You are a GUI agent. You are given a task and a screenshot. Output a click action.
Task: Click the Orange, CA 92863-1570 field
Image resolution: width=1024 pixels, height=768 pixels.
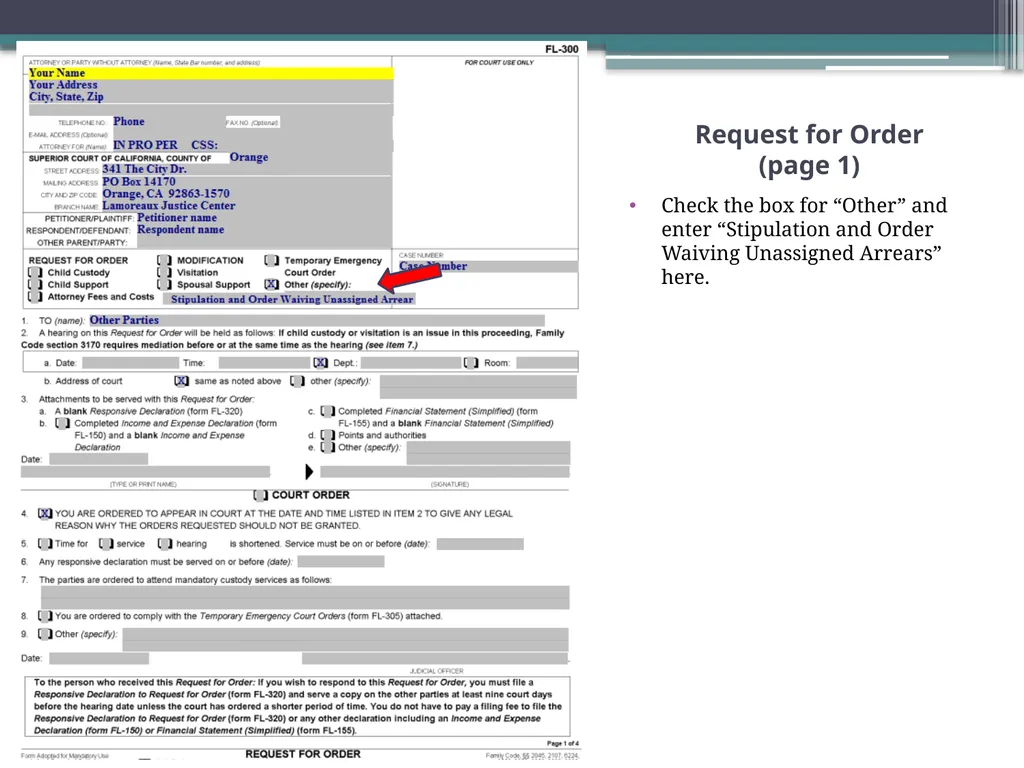pos(246,194)
